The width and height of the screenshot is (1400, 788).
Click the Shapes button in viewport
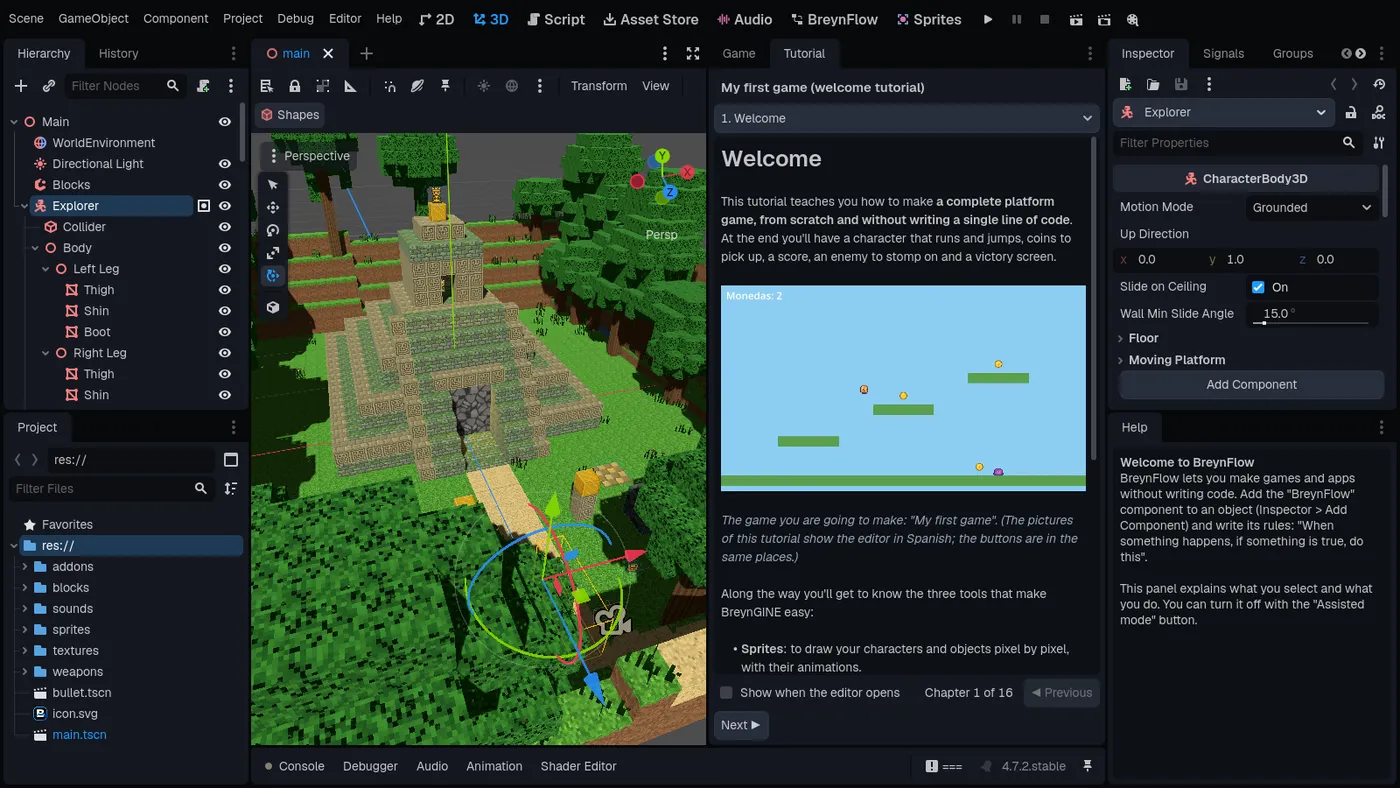coord(289,115)
